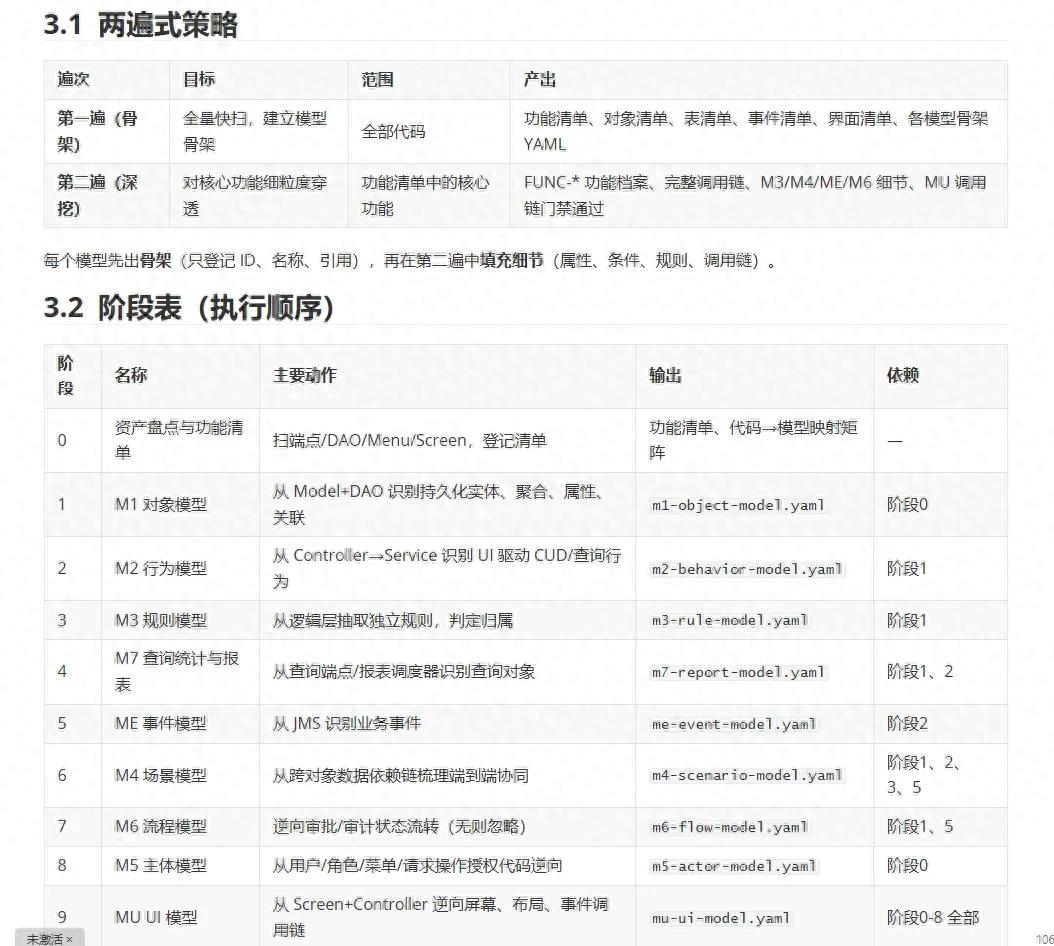Viewport: 1054px width, 946px height.
Task: Click the paragraph starting '每个模型先出骨架'
Action: point(410,260)
